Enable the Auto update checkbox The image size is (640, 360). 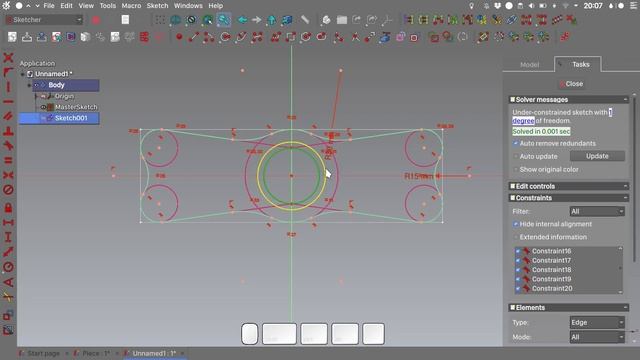[516, 156]
